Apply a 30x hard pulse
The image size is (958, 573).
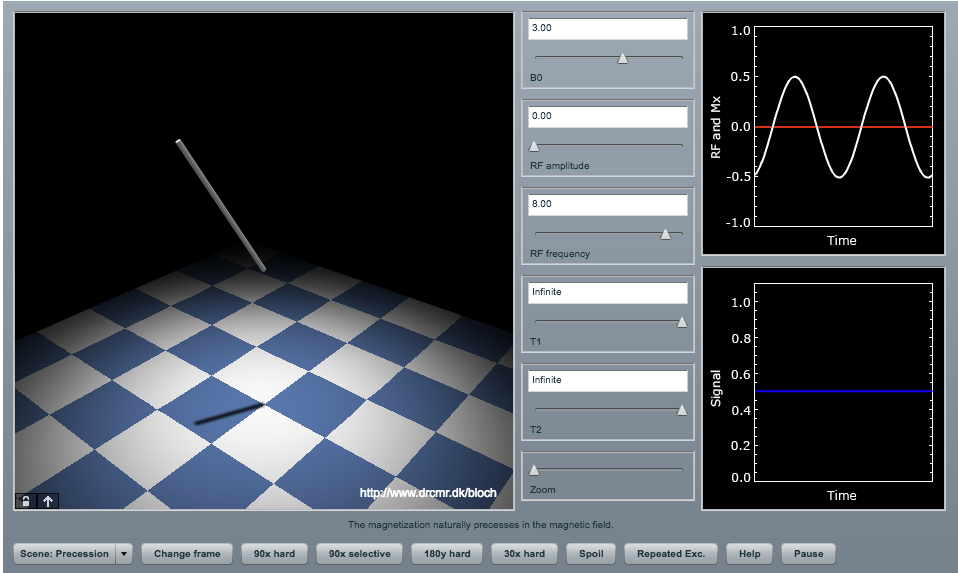(524, 553)
